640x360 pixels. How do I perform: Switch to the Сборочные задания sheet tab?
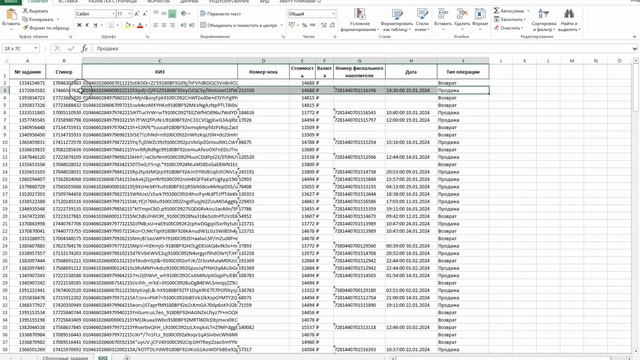click(x=65, y=358)
